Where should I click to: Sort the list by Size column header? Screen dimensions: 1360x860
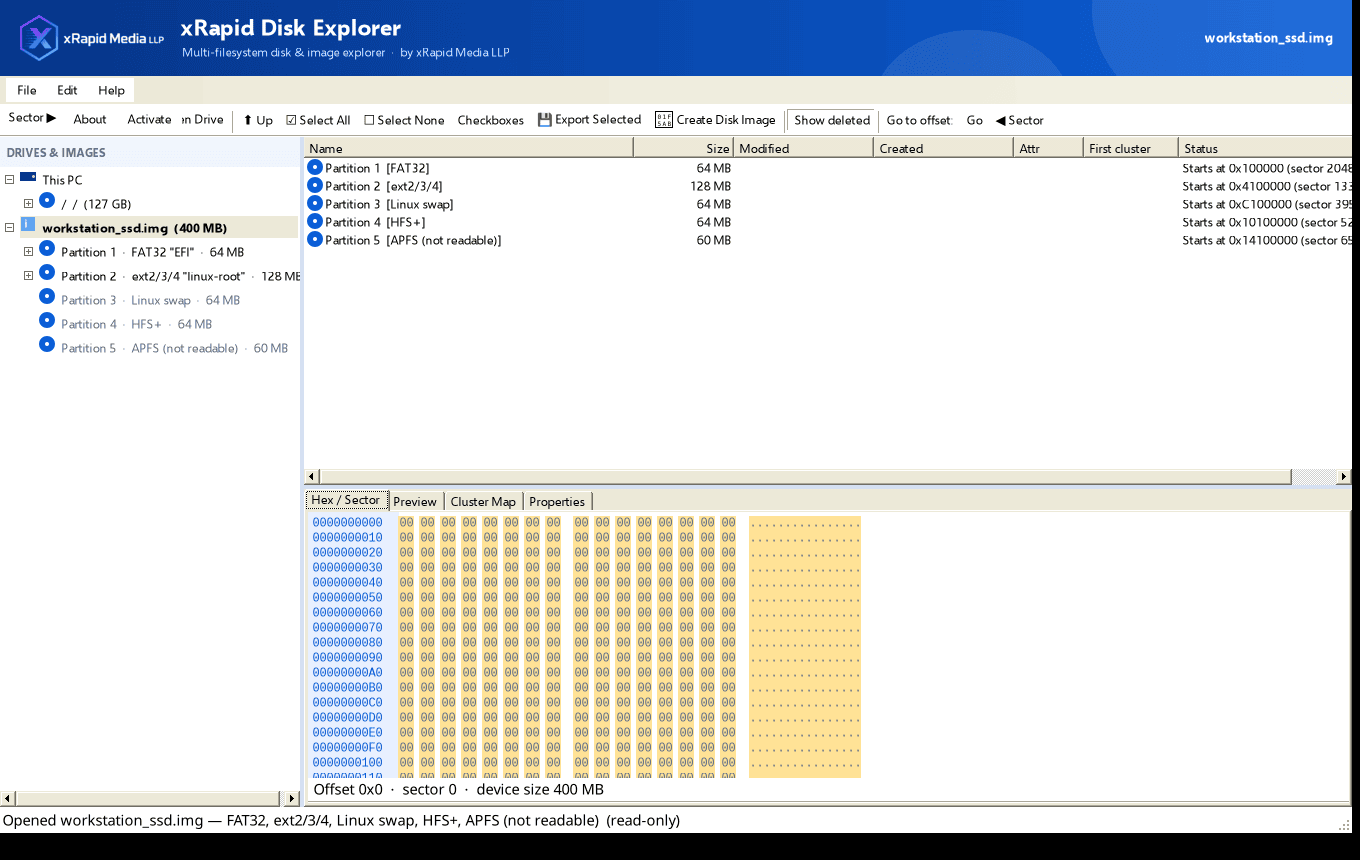click(x=683, y=148)
